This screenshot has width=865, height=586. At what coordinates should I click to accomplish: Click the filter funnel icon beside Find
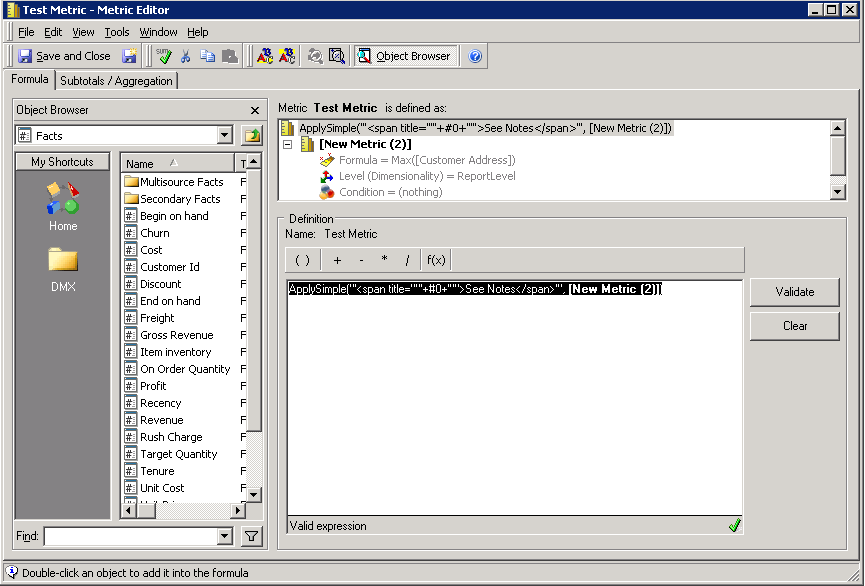(x=252, y=537)
